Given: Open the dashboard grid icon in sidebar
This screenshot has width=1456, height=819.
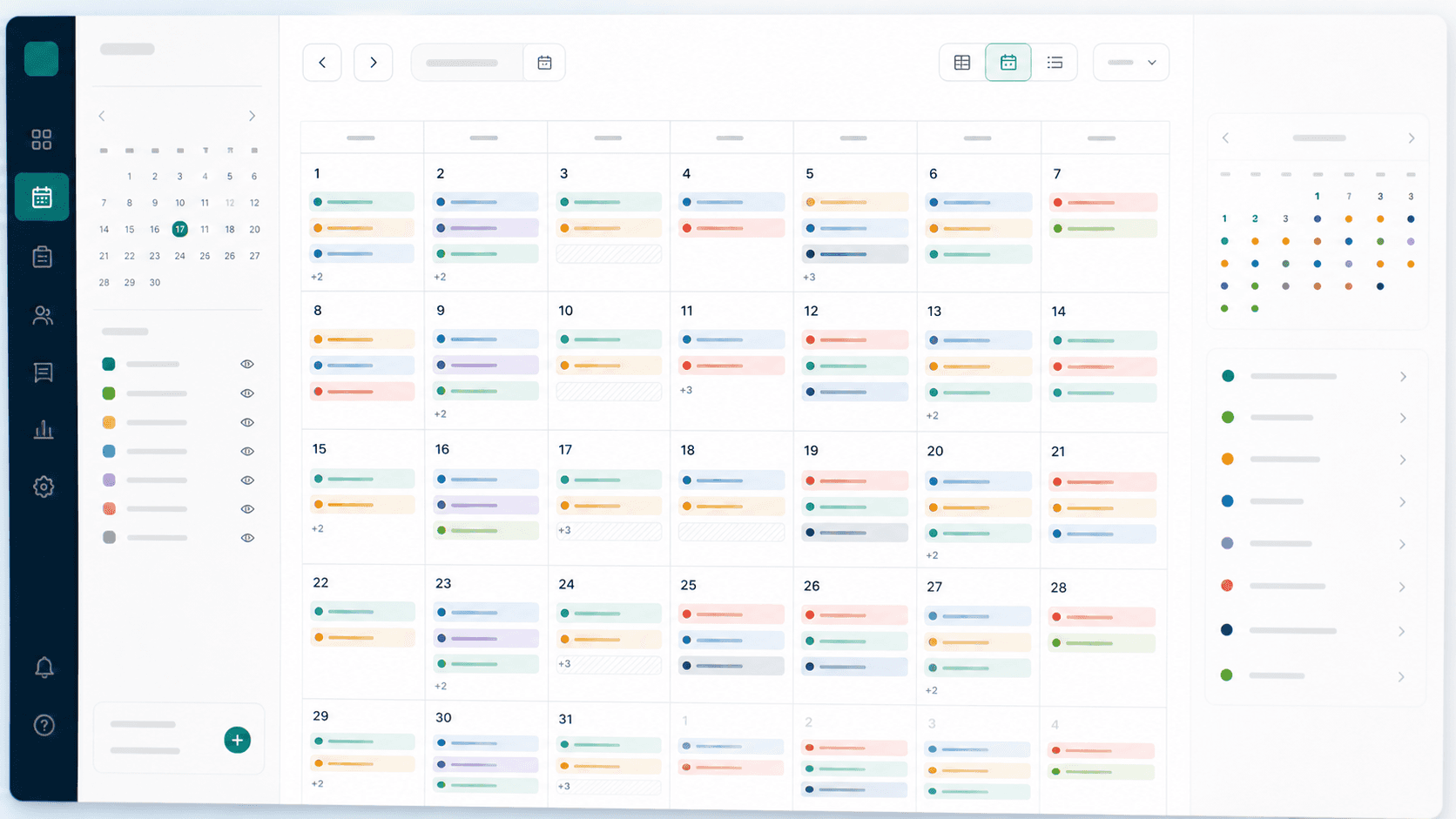Looking at the screenshot, I should point(42,139).
